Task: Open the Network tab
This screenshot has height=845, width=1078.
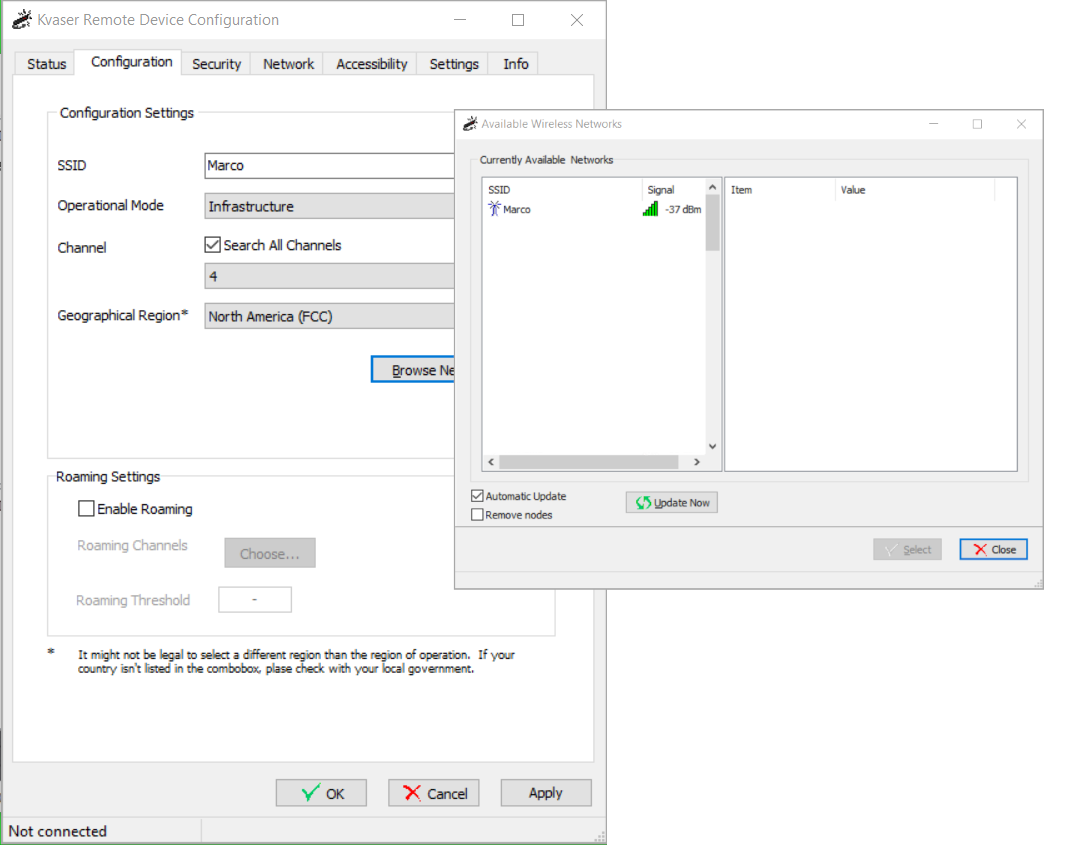Action: [288, 64]
